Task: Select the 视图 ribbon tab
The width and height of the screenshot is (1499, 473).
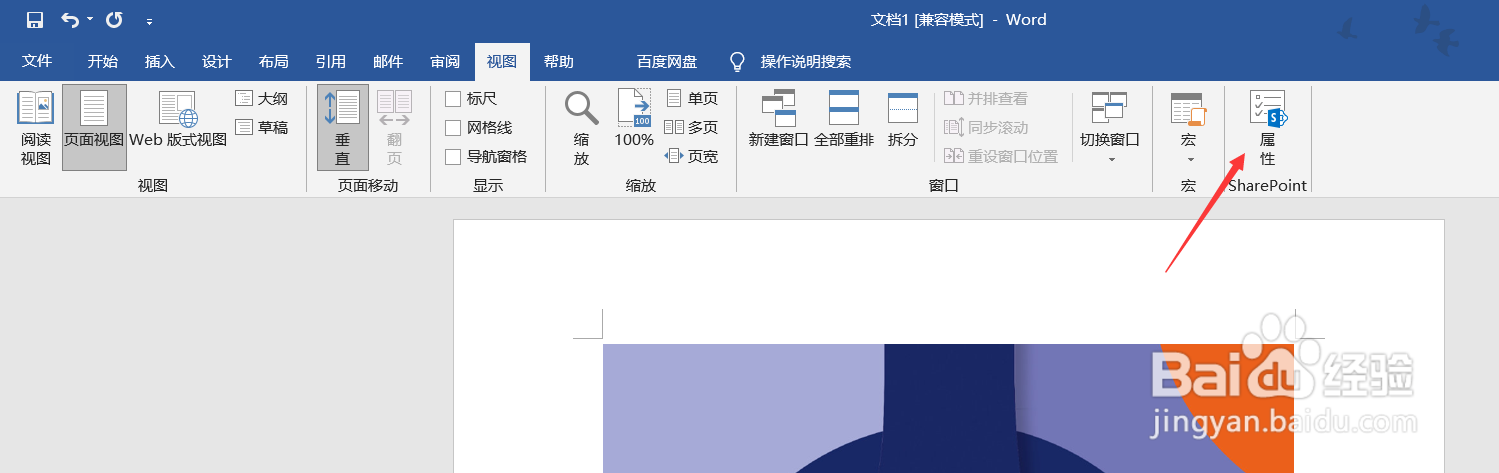Action: tap(502, 62)
